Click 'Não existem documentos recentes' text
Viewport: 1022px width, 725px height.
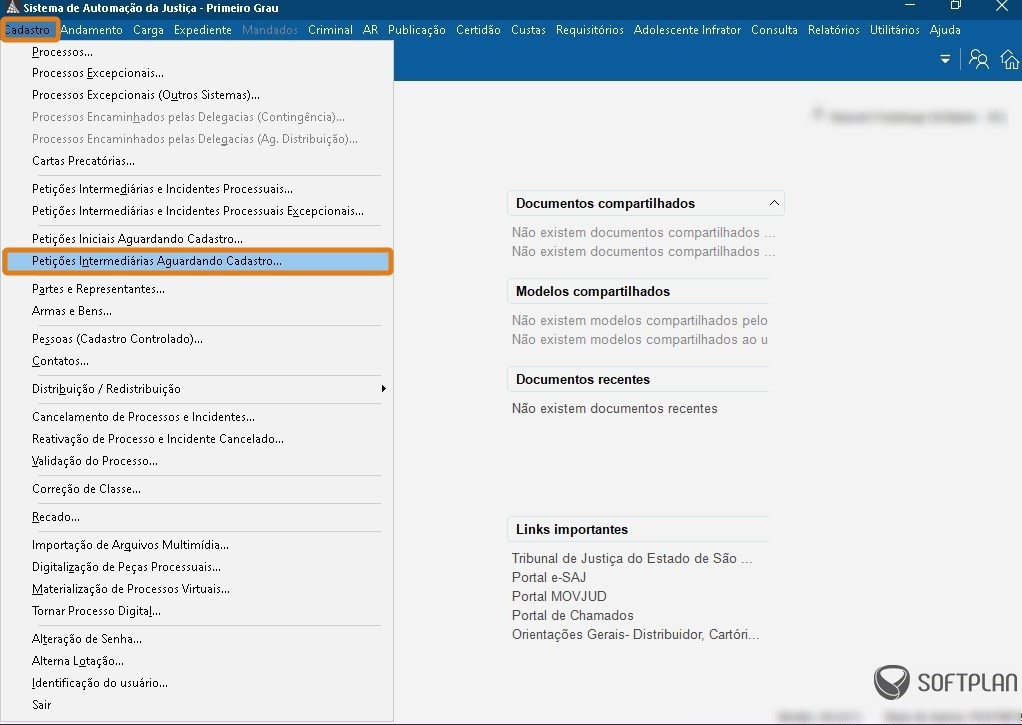(x=615, y=409)
